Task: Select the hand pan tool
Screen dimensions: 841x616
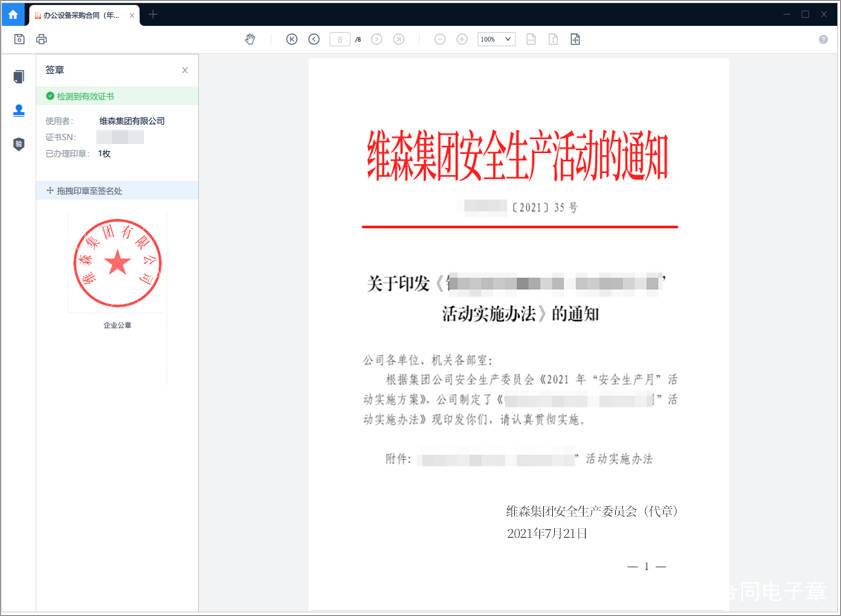Action: [x=250, y=39]
